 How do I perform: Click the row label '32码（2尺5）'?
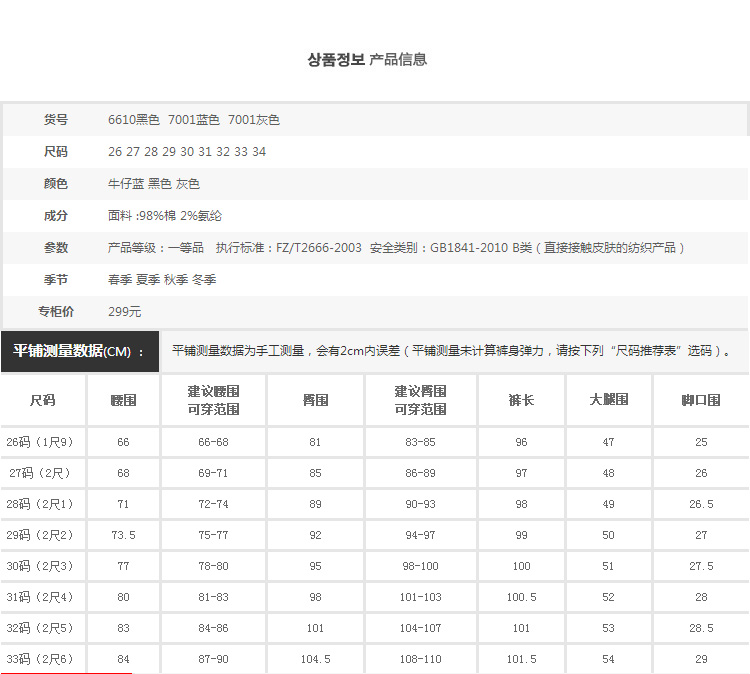[x=40, y=628]
